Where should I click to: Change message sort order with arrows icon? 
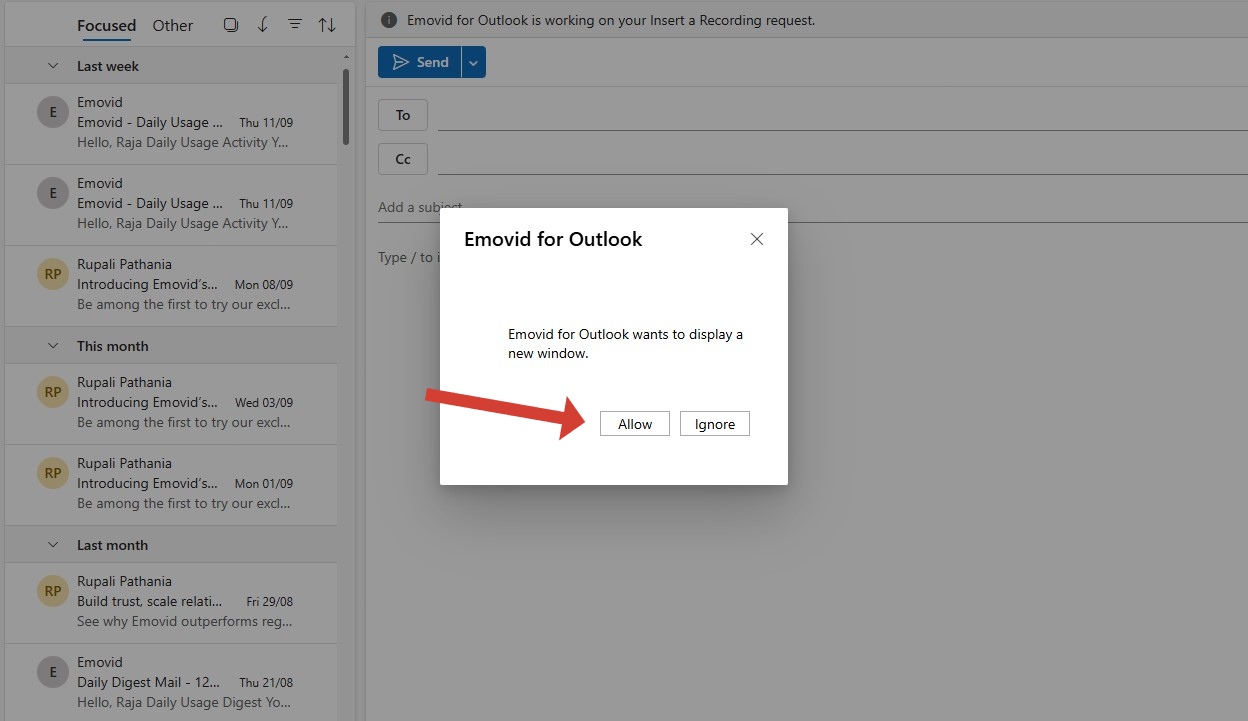tap(328, 24)
